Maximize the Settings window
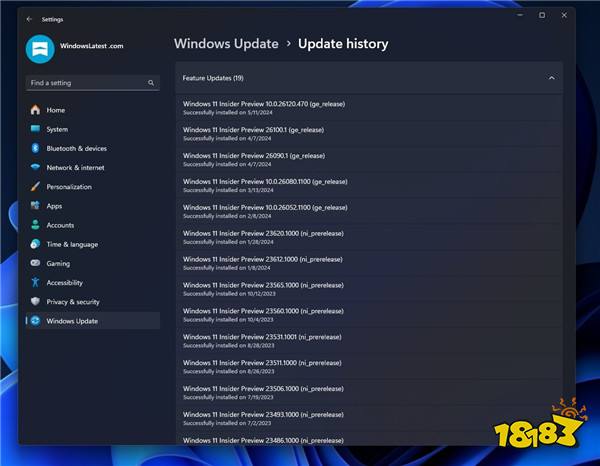Screen dimensions: 600x466 542,15
